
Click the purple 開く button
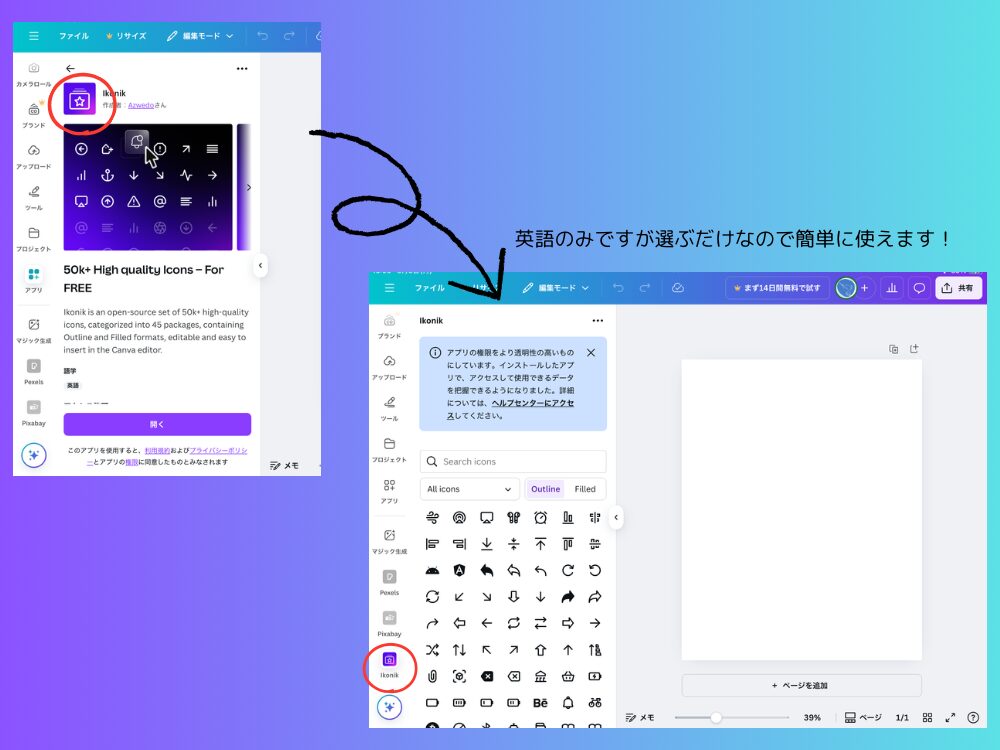pyautogui.click(x=157, y=424)
